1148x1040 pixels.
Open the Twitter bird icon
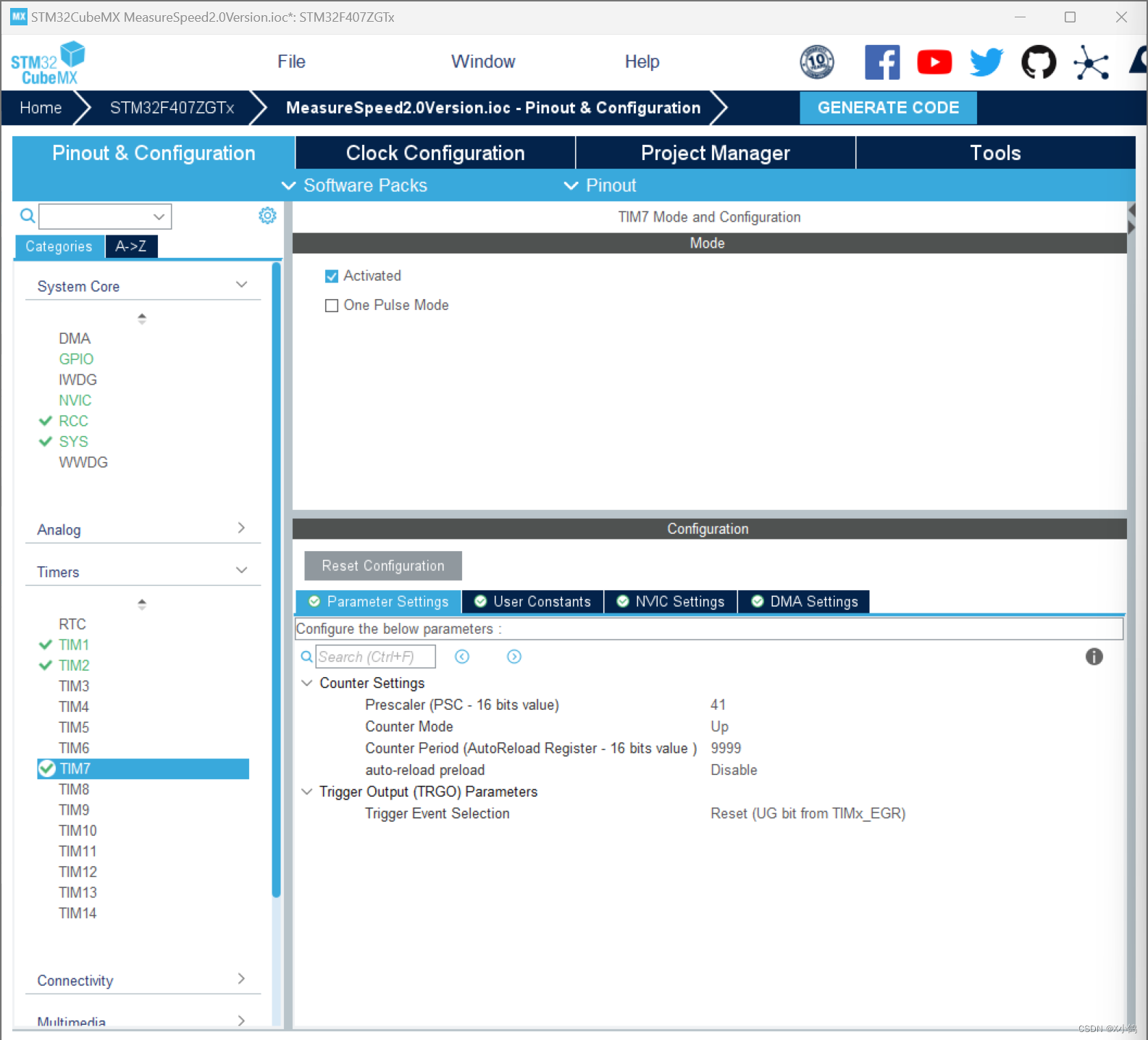tap(986, 62)
